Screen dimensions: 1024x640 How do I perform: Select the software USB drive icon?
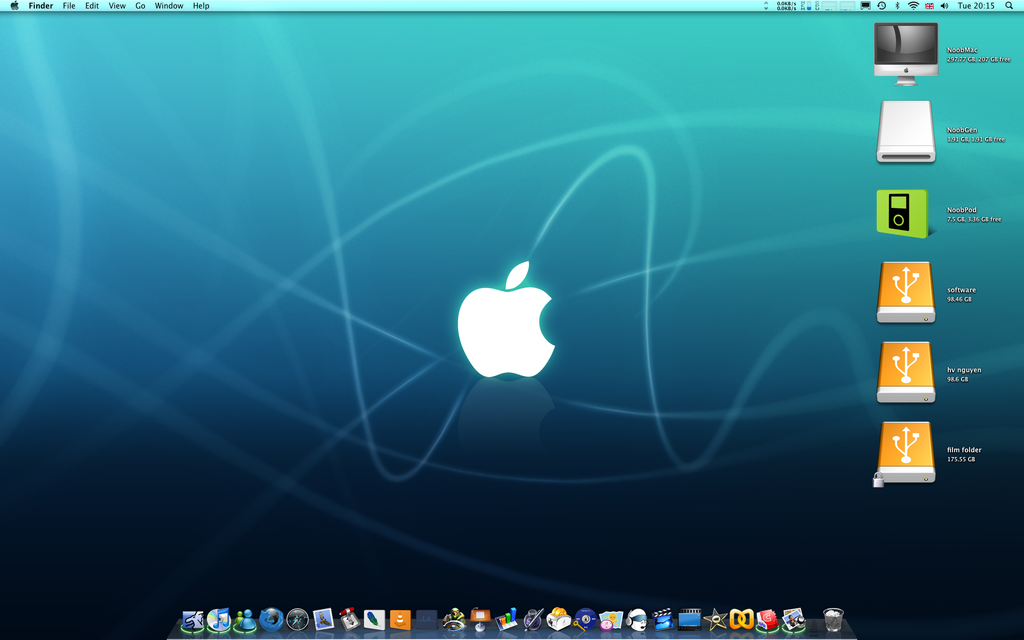click(906, 292)
